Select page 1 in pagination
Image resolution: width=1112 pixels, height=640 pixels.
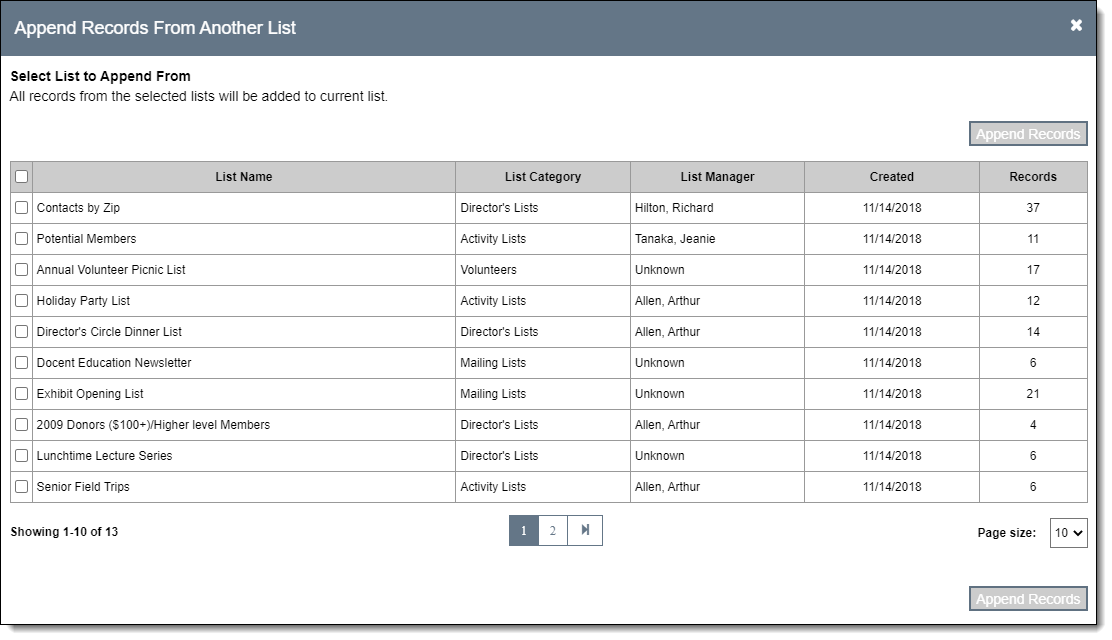(x=523, y=531)
